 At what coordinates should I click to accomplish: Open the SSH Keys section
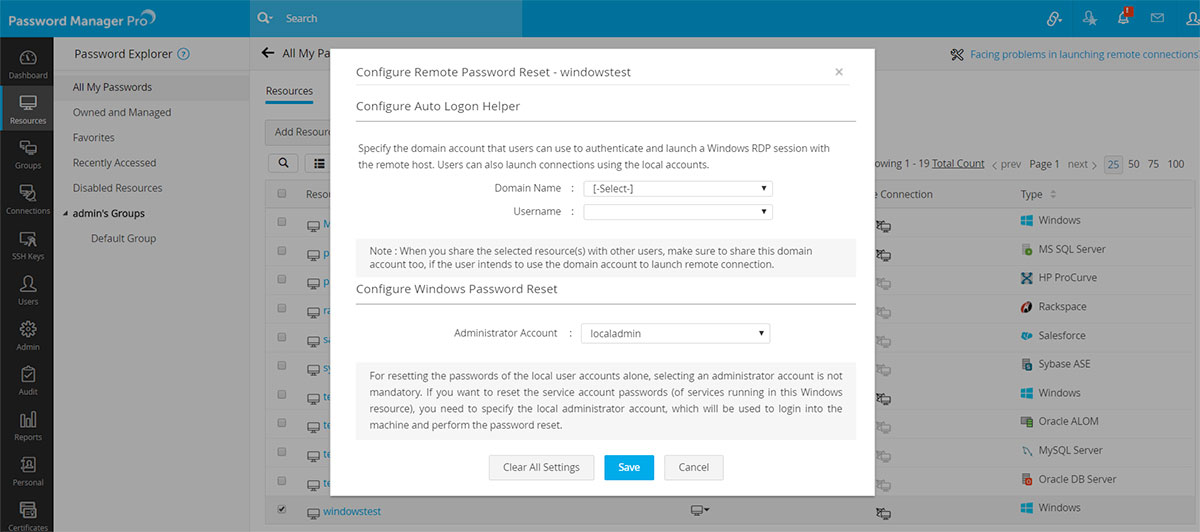coord(27,245)
